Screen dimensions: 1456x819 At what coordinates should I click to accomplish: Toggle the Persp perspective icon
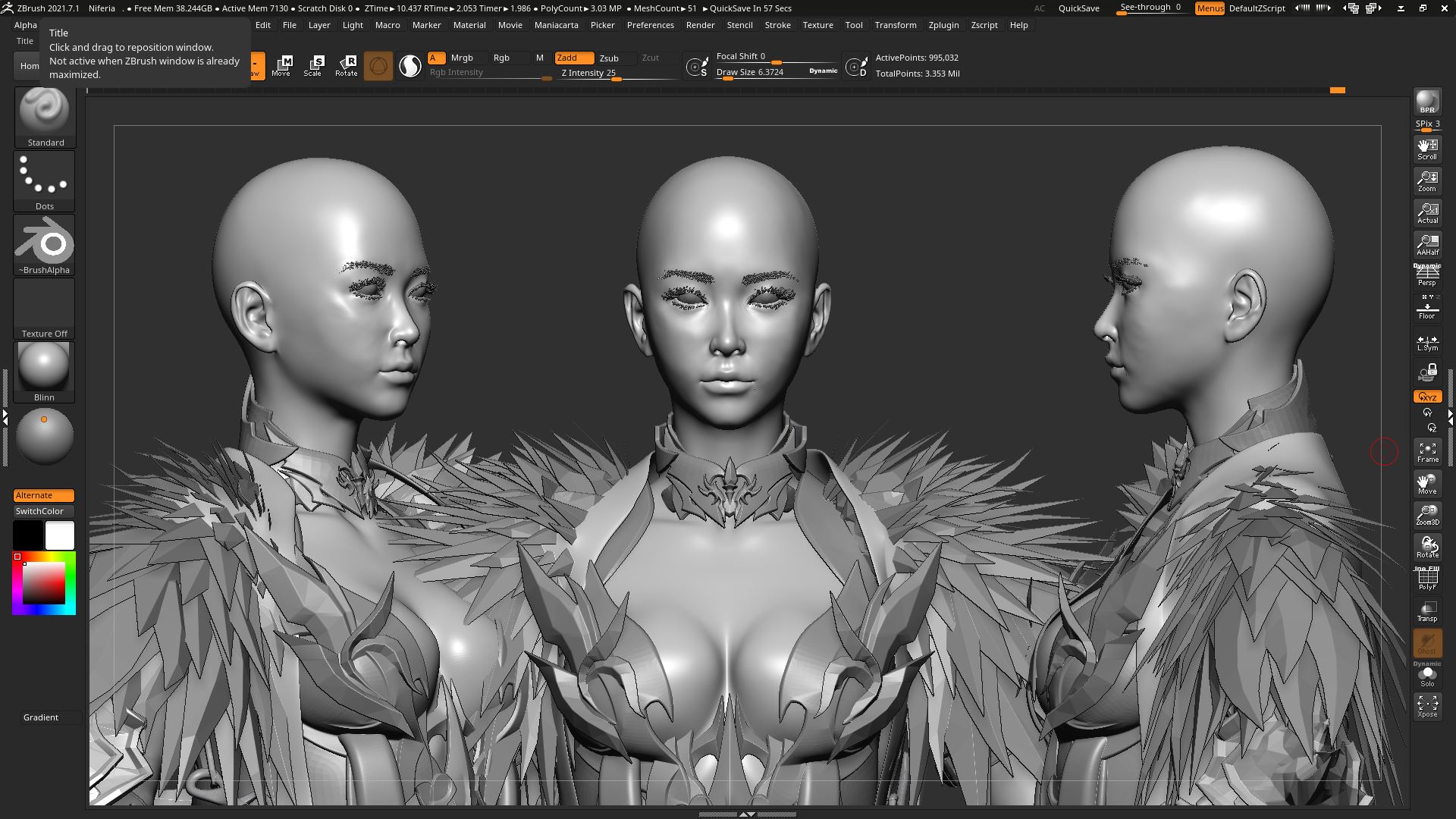click(1427, 276)
